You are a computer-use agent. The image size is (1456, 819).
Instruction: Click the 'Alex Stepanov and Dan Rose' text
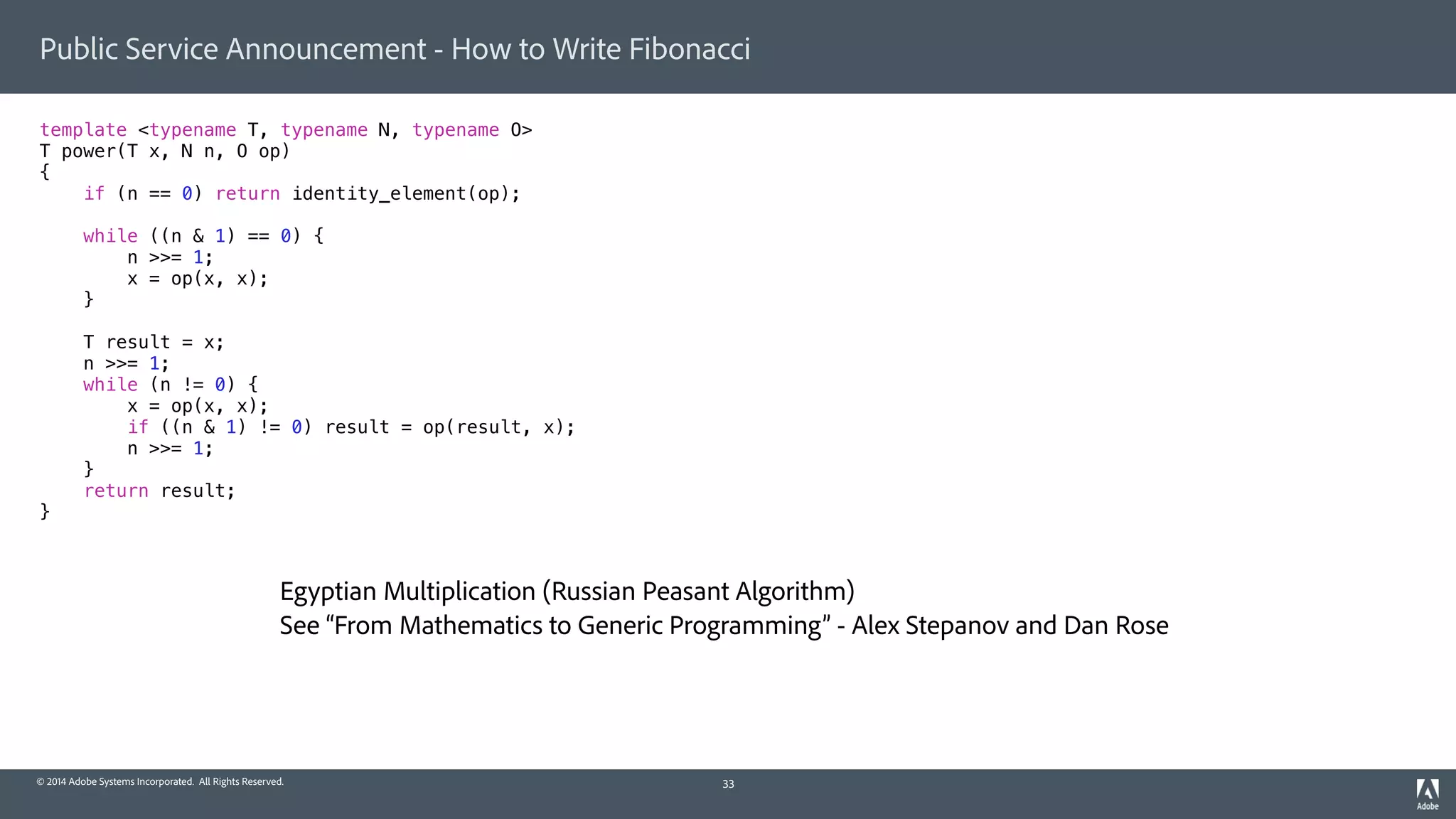(1010, 626)
